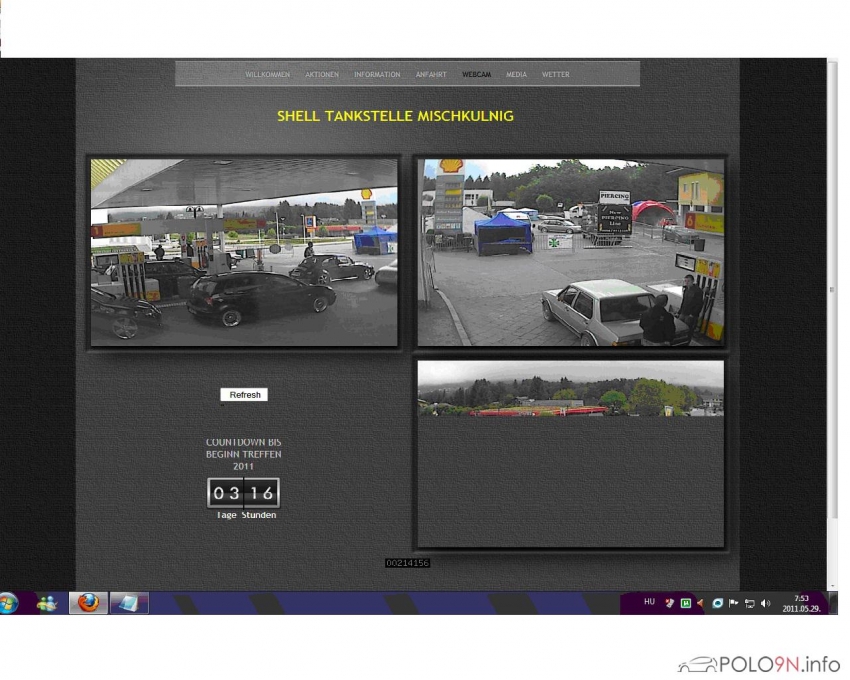Click the Refresh button
The image size is (850, 680).
(x=244, y=395)
